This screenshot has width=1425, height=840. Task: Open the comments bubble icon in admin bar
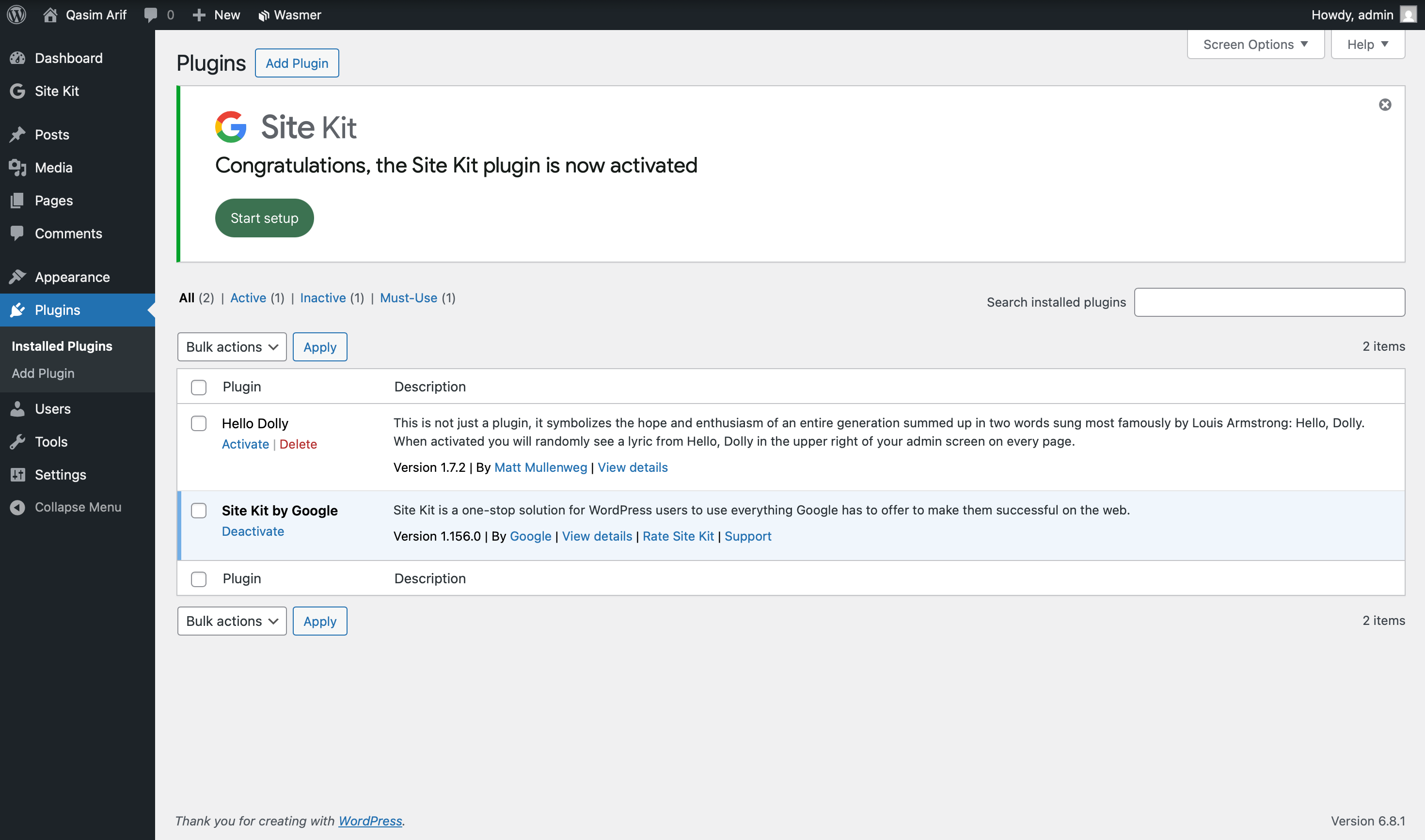[151, 15]
